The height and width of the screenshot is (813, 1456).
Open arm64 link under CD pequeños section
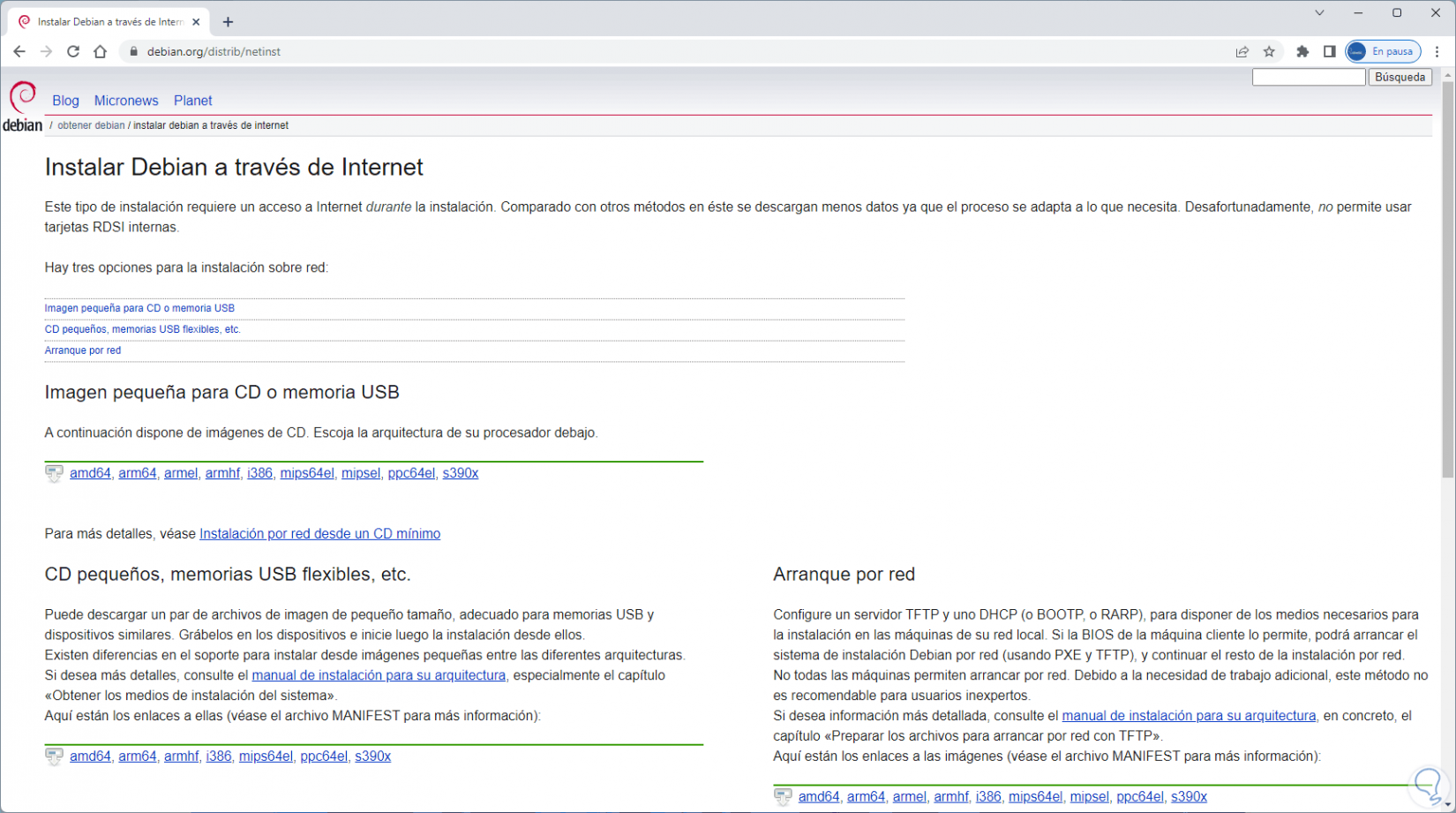tap(138, 757)
